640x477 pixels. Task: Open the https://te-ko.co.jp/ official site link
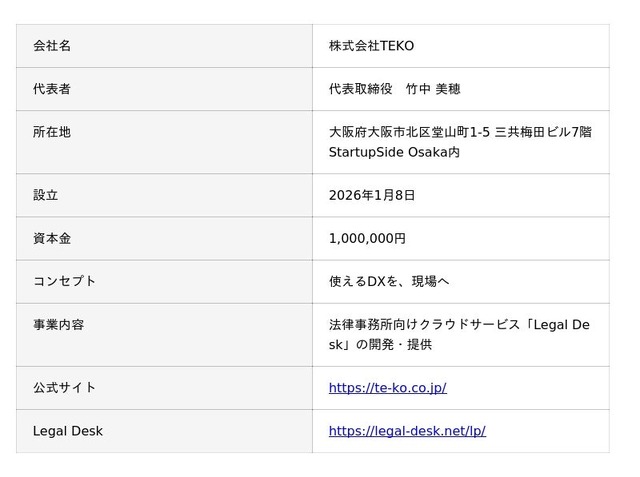[x=387, y=388]
